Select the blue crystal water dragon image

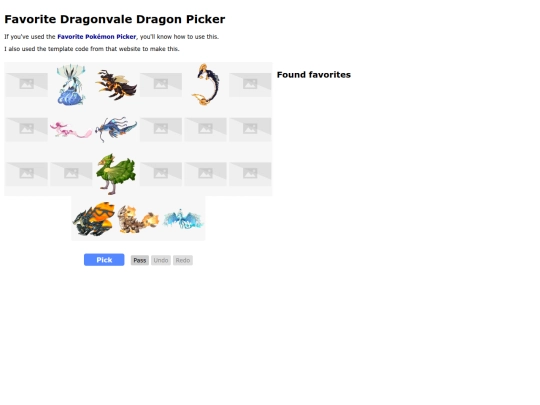(71, 84)
